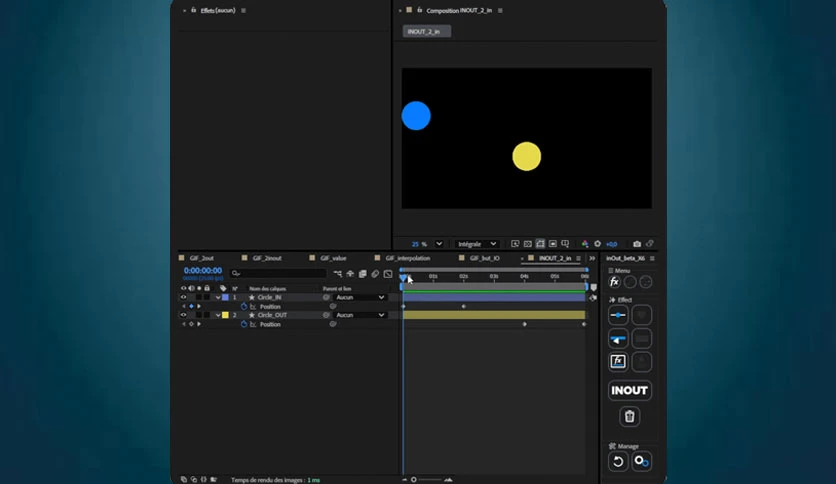Click the framed fx effect icon in inOut panel
Viewport: 836px width, 484px height.
(x=618, y=362)
